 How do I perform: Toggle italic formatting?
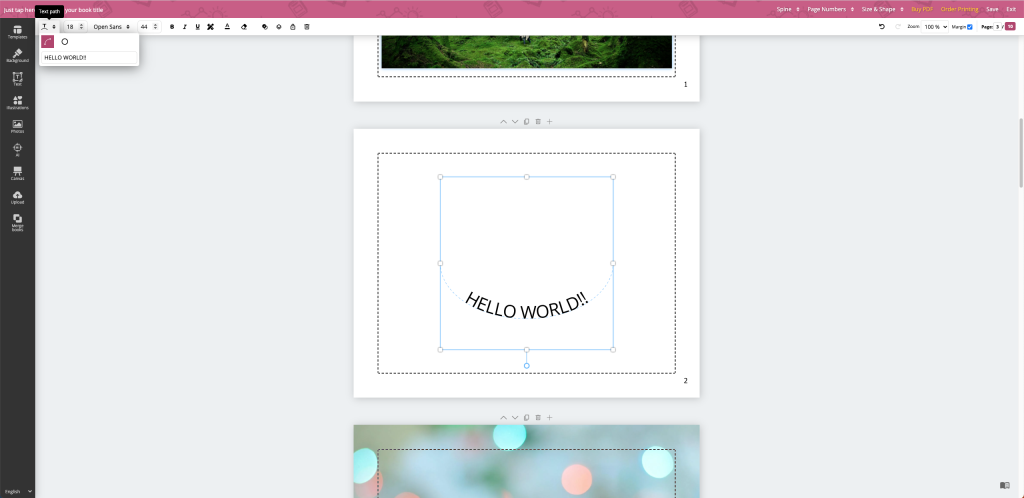[x=185, y=27]
